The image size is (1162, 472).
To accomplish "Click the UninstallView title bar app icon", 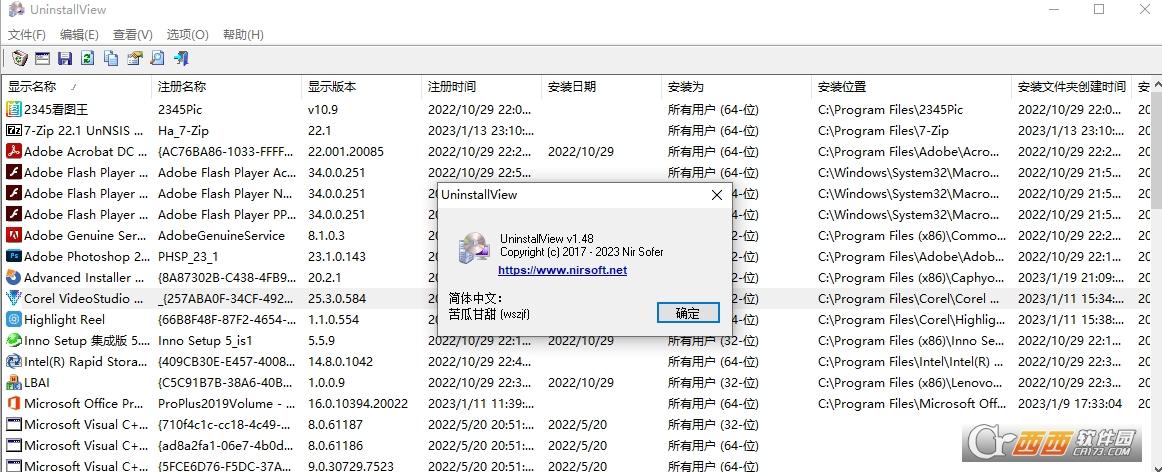I will [x=16, y=10].
